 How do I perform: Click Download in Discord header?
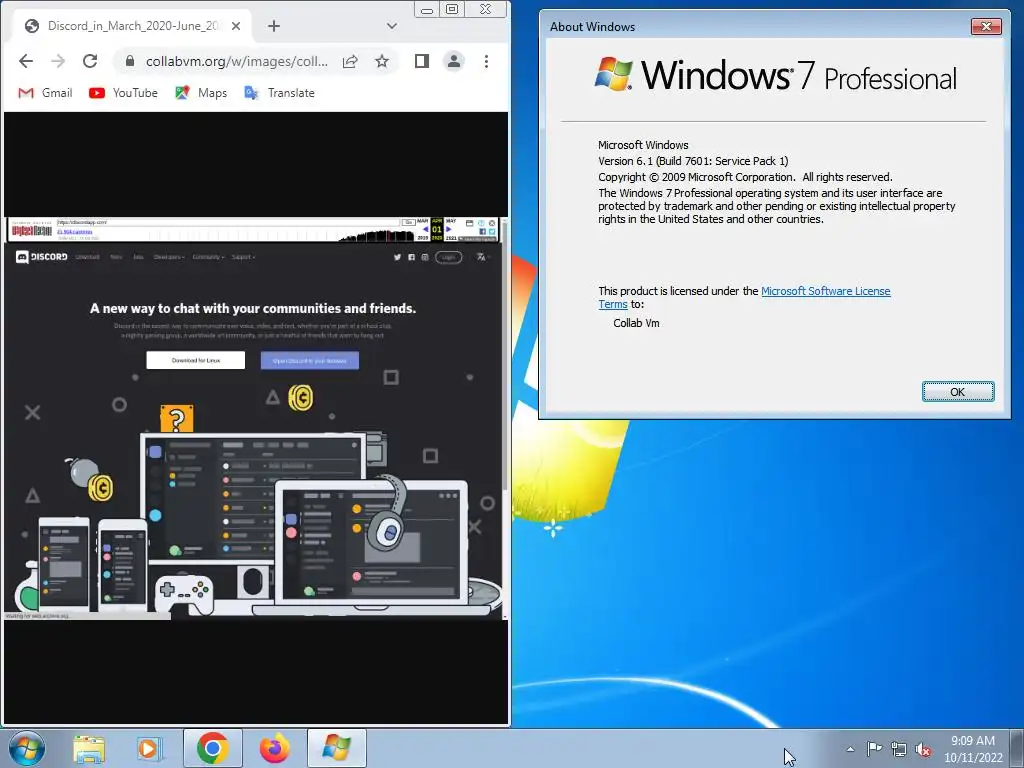click(x=88, y=257)
